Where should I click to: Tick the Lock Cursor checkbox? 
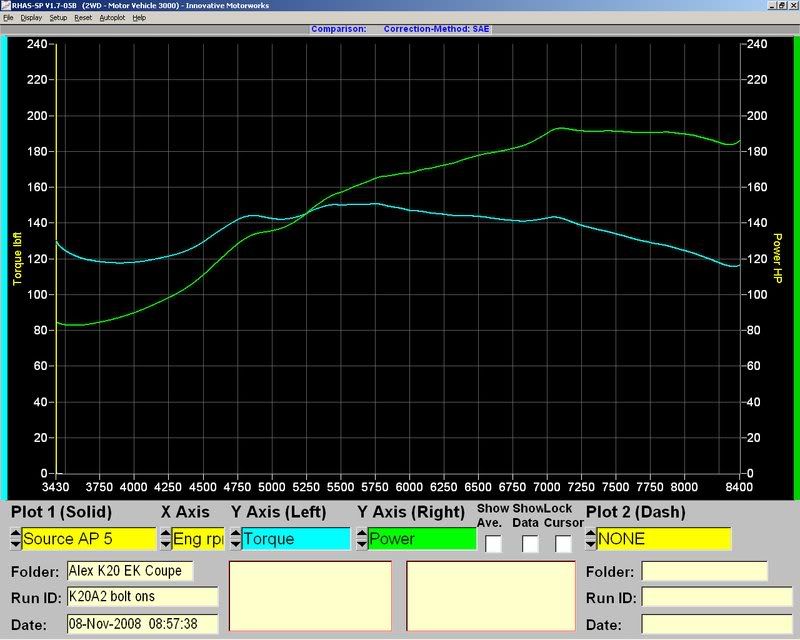[563, 544]
